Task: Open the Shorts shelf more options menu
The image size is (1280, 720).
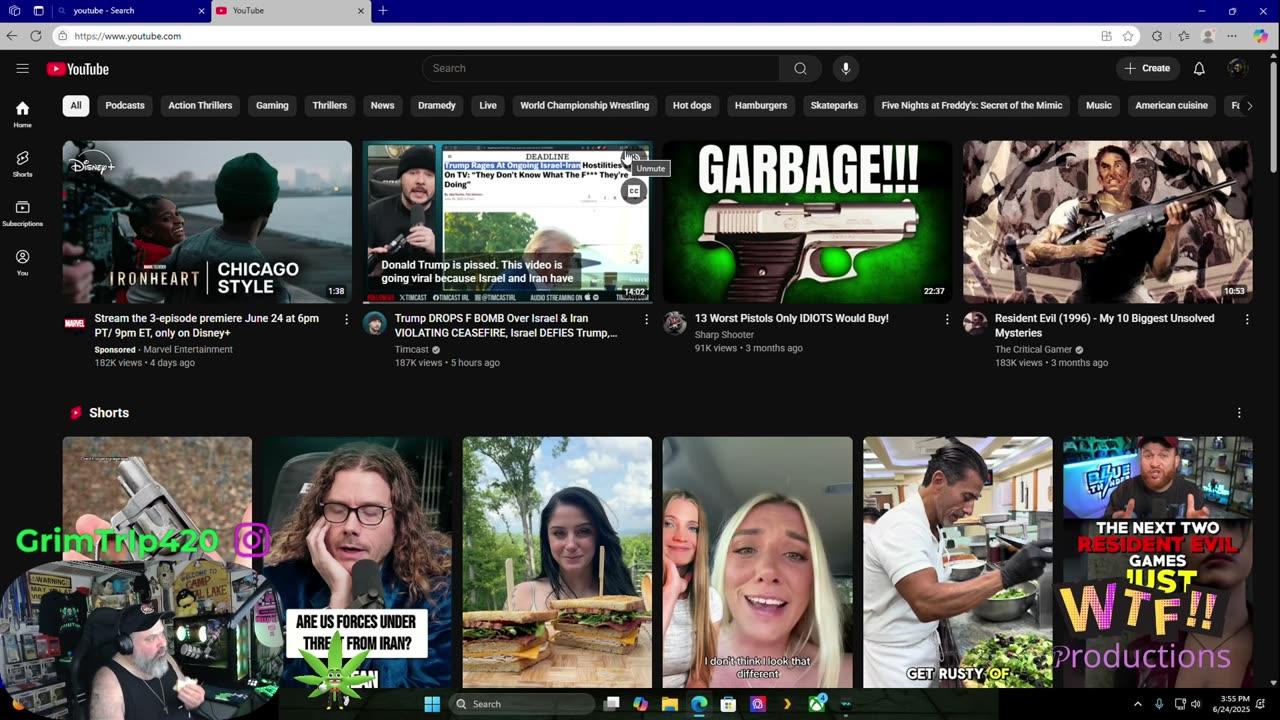Action: click(1239, 413)
